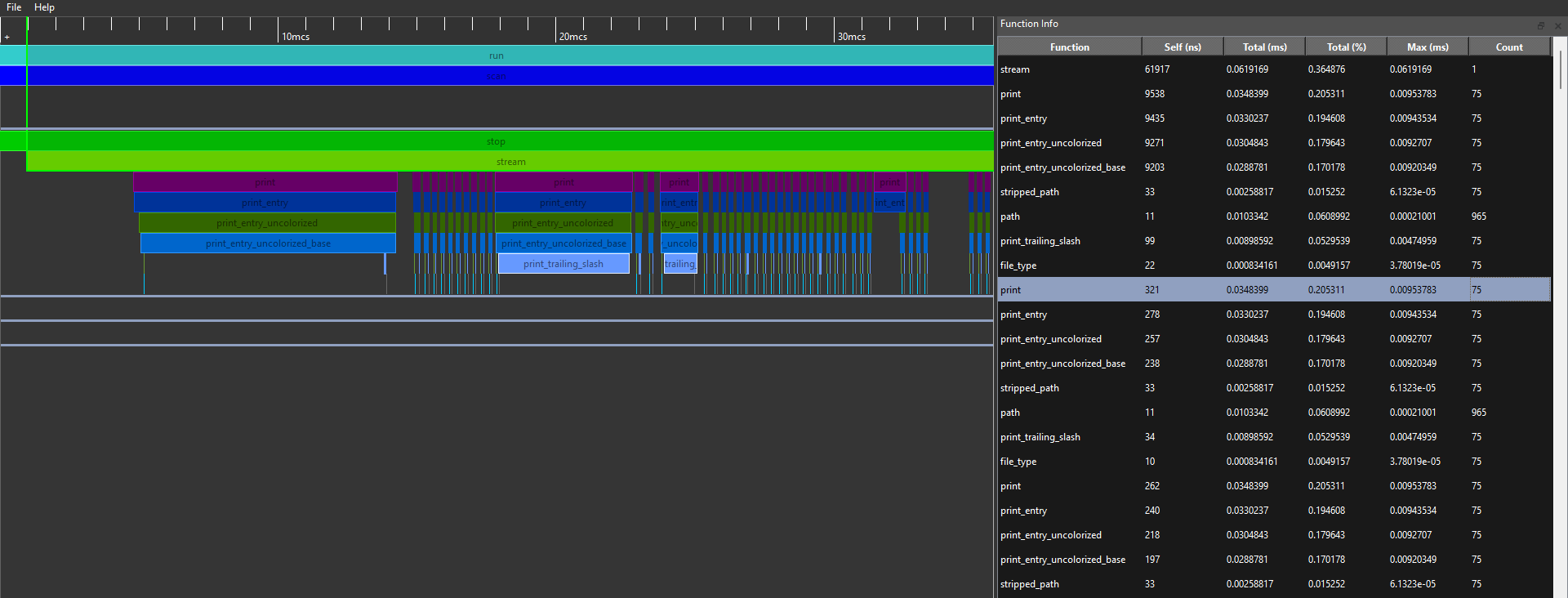The height and width of the screenshot is (598, 1568).
Task: Sort table by Function column header
Action: 1069,47
